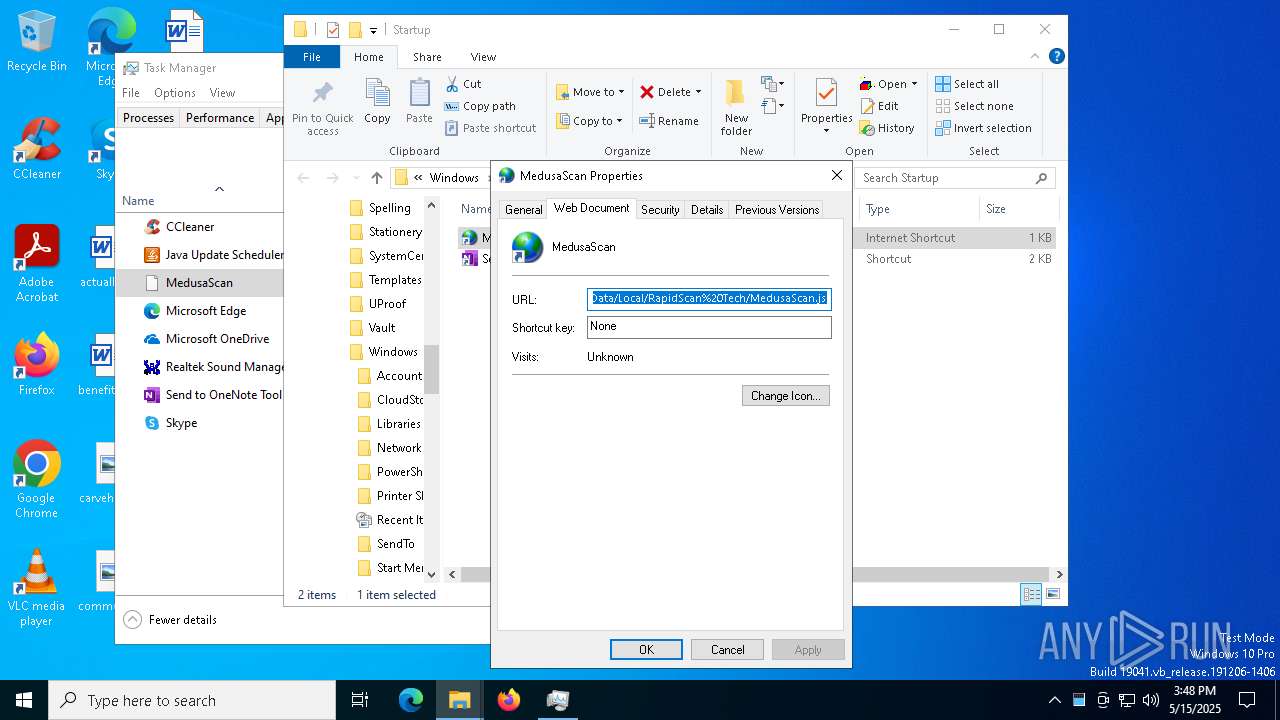Image resolution: width=1280 pixels, height=720 pixels.
Task: Open VLC media player desktop shortcut
Action: [37, 587]
